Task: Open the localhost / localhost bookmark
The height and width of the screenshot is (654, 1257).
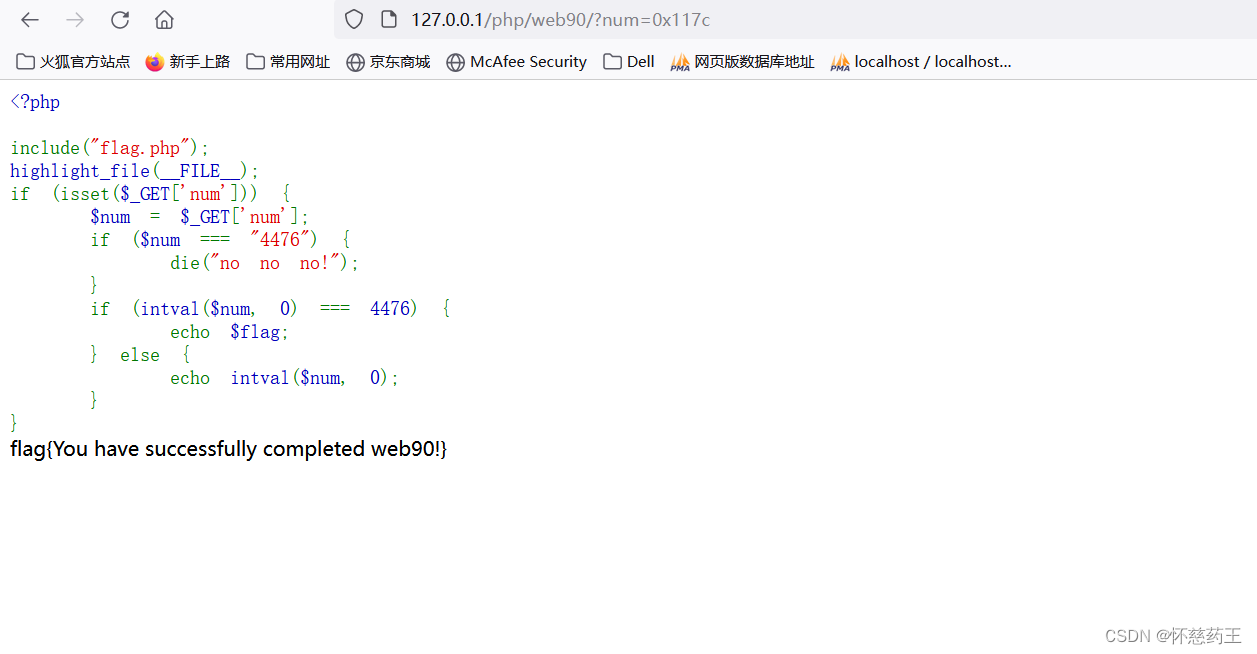Action: 919,61
